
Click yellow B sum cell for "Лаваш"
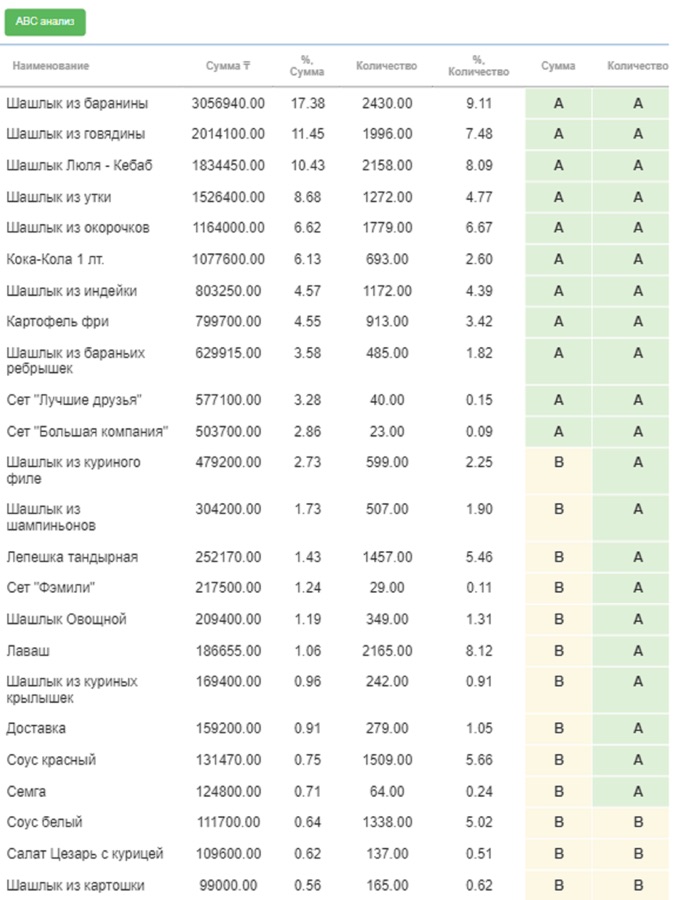[x=558, y=651]
